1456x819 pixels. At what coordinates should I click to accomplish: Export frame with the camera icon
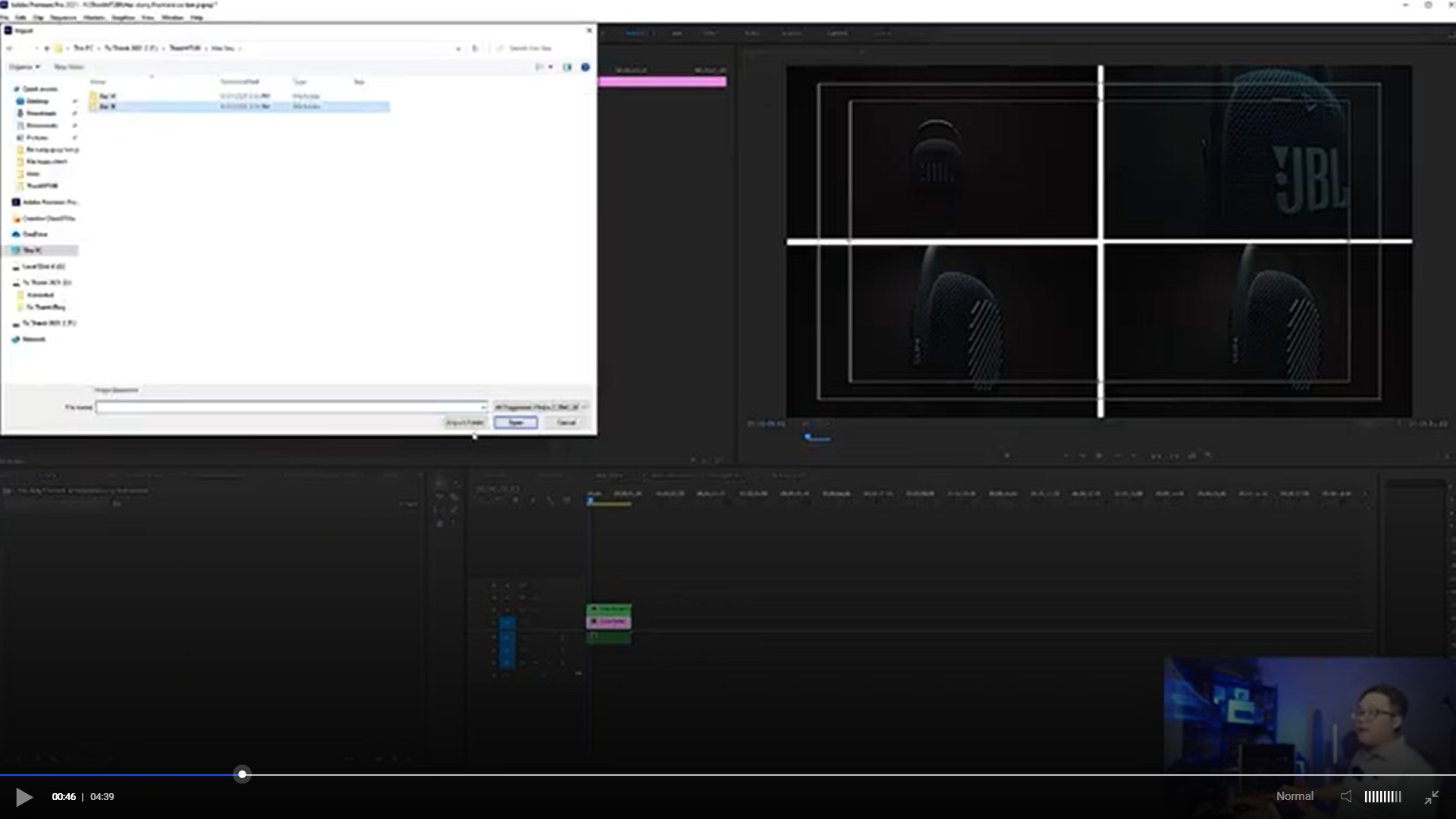tap(1192, 456)
